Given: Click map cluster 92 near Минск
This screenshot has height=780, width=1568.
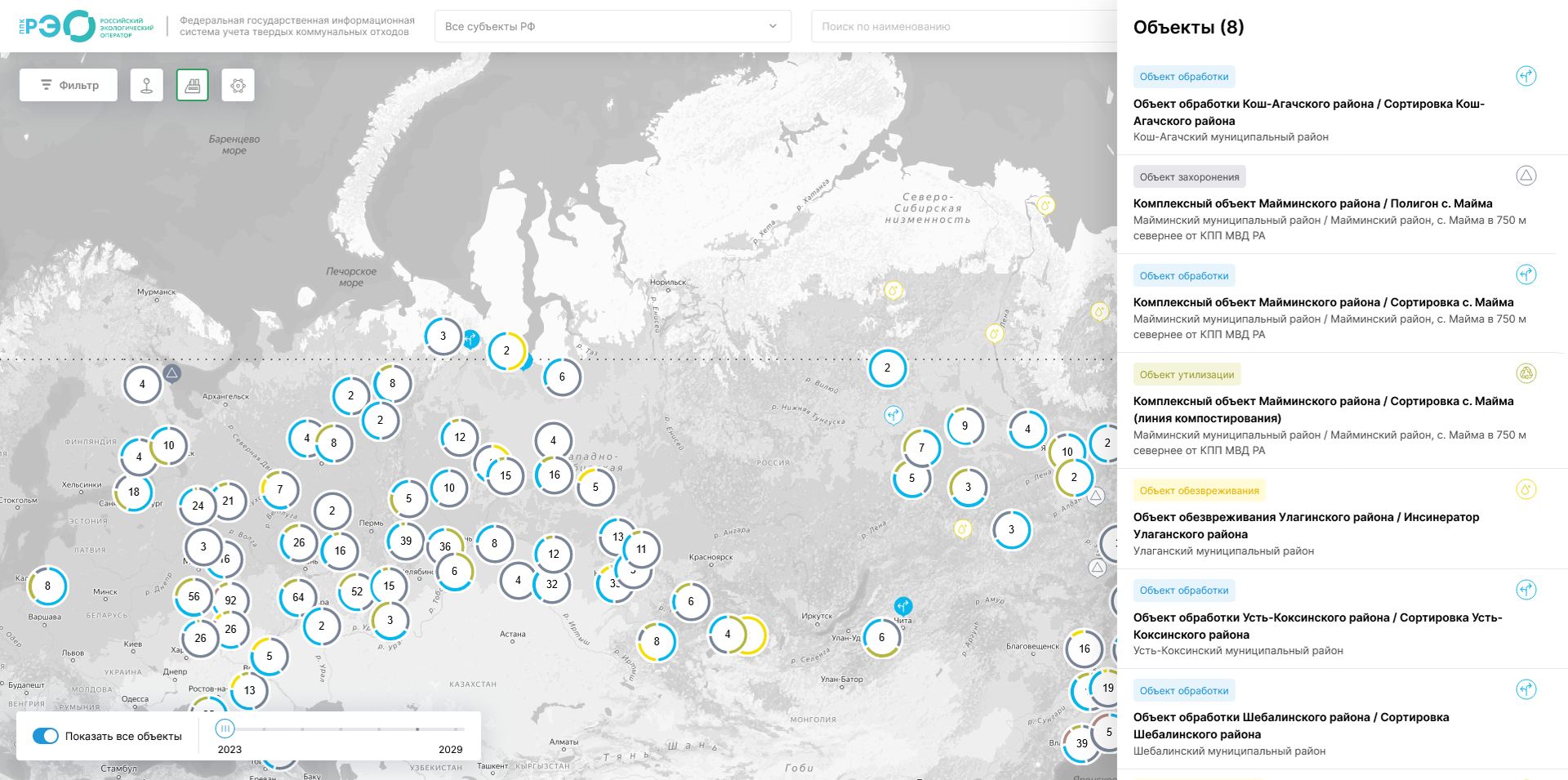Looking at the screenshot, I should (231, 600).
